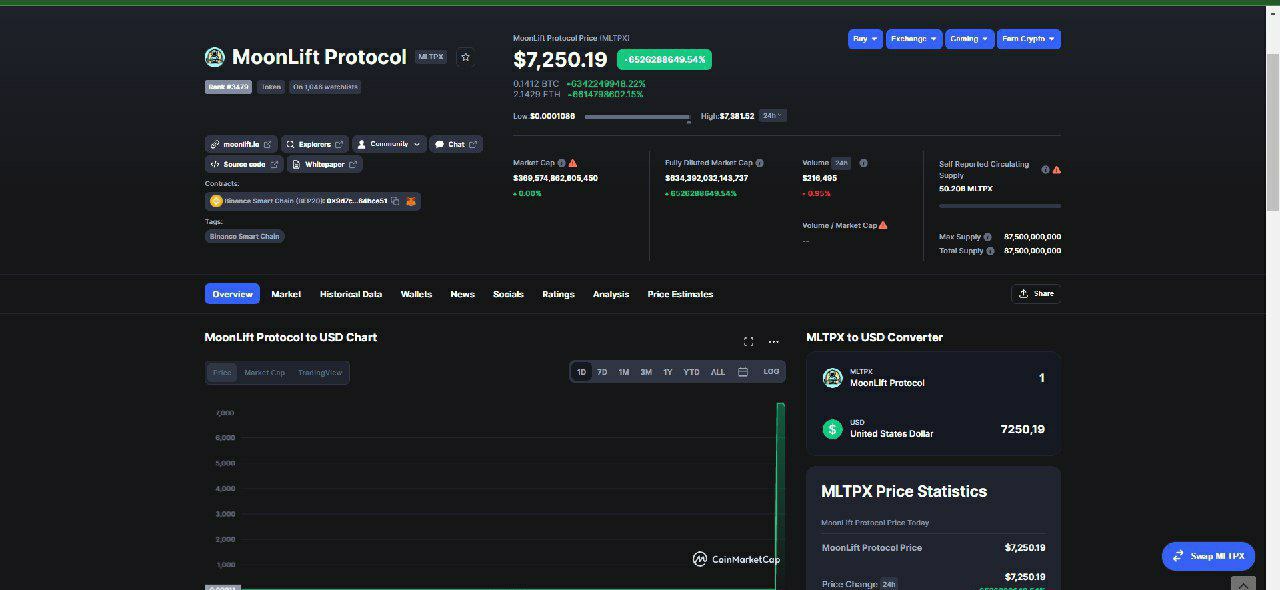Select the ALL chart range
This screenshot has height=590, width=1280.
click(718, 372)
